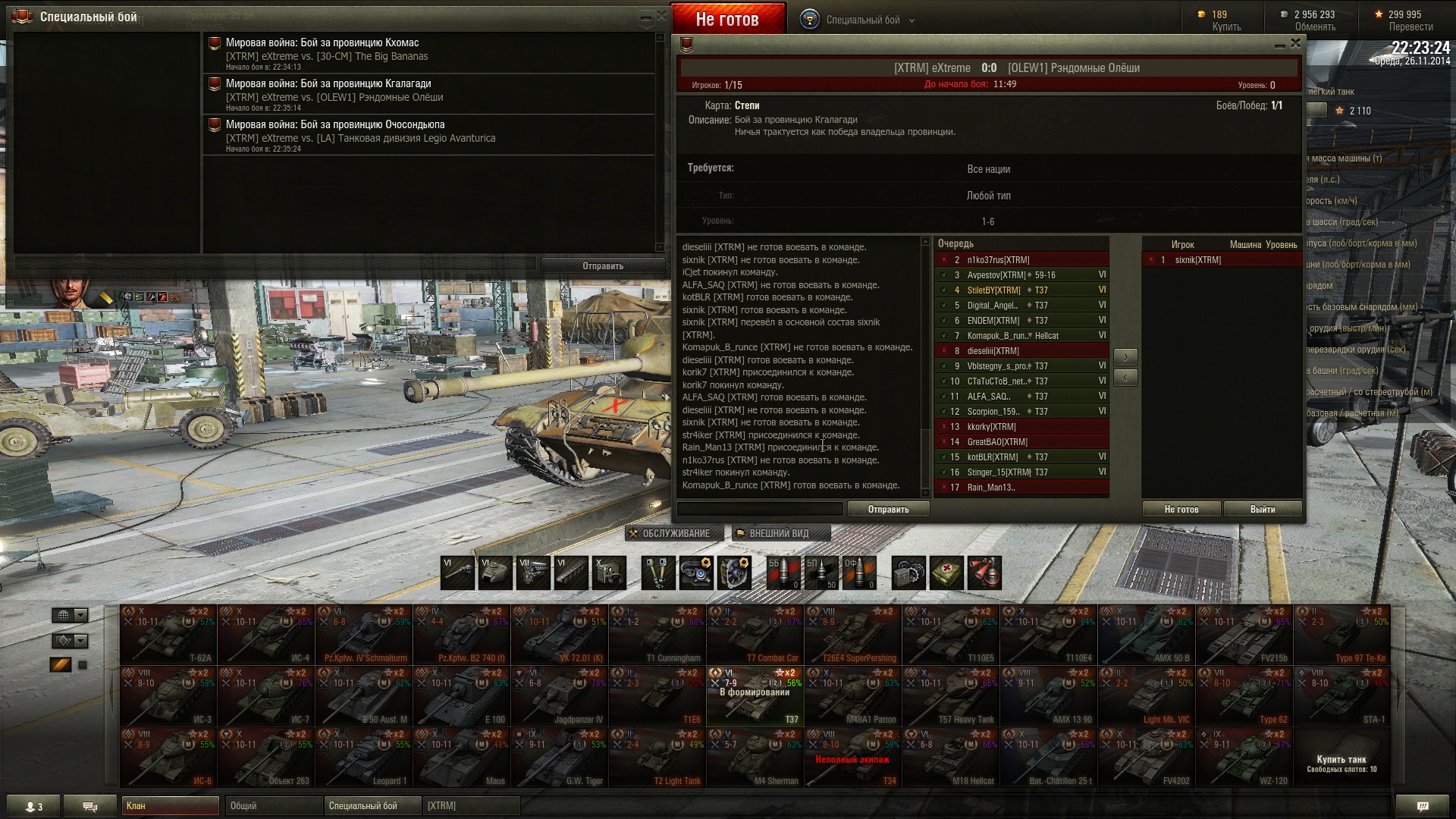Open the contacts list button
Screen dimensions: 1456x819
point(33,806)
